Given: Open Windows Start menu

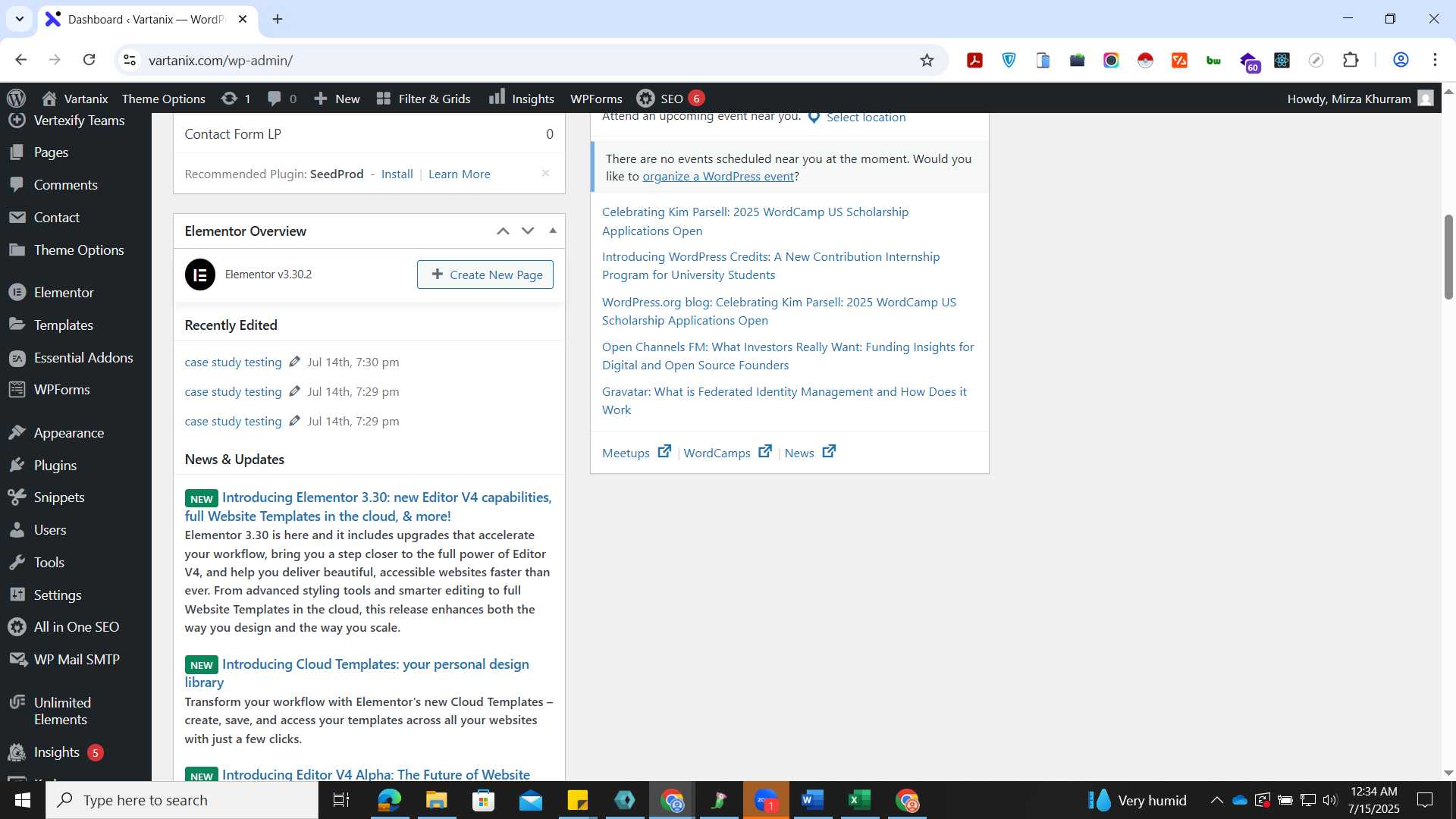Looking at the screenshot, I should [23, 800].
